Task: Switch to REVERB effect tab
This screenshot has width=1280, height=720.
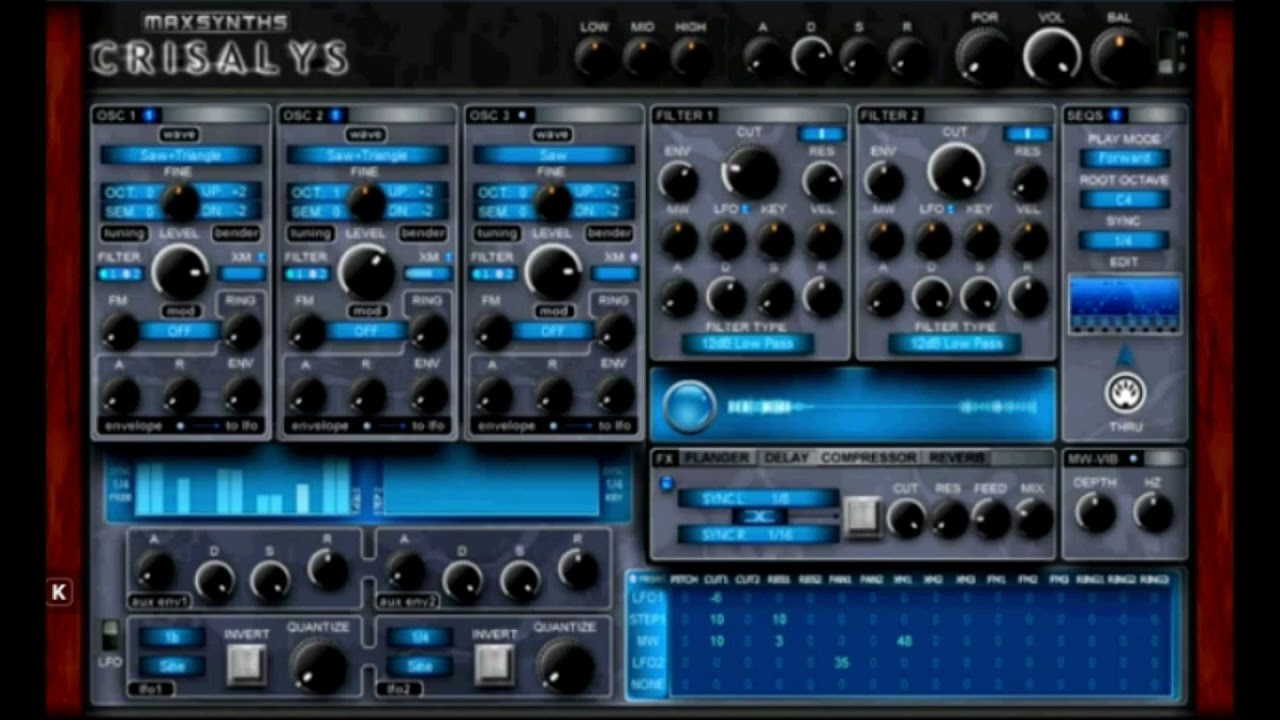Action: coord(957,457)
